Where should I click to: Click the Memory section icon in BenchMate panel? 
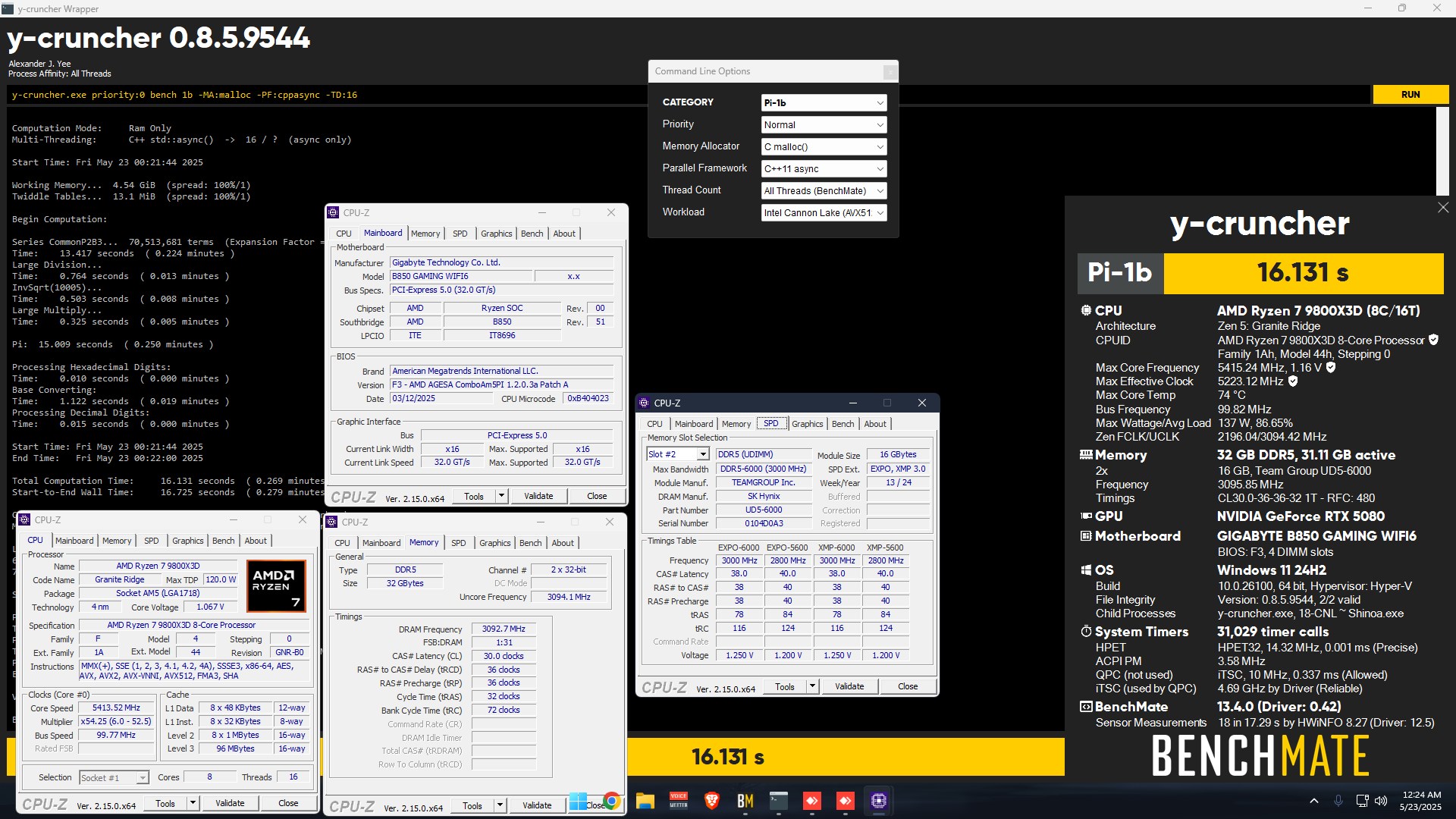[1086, 455]
